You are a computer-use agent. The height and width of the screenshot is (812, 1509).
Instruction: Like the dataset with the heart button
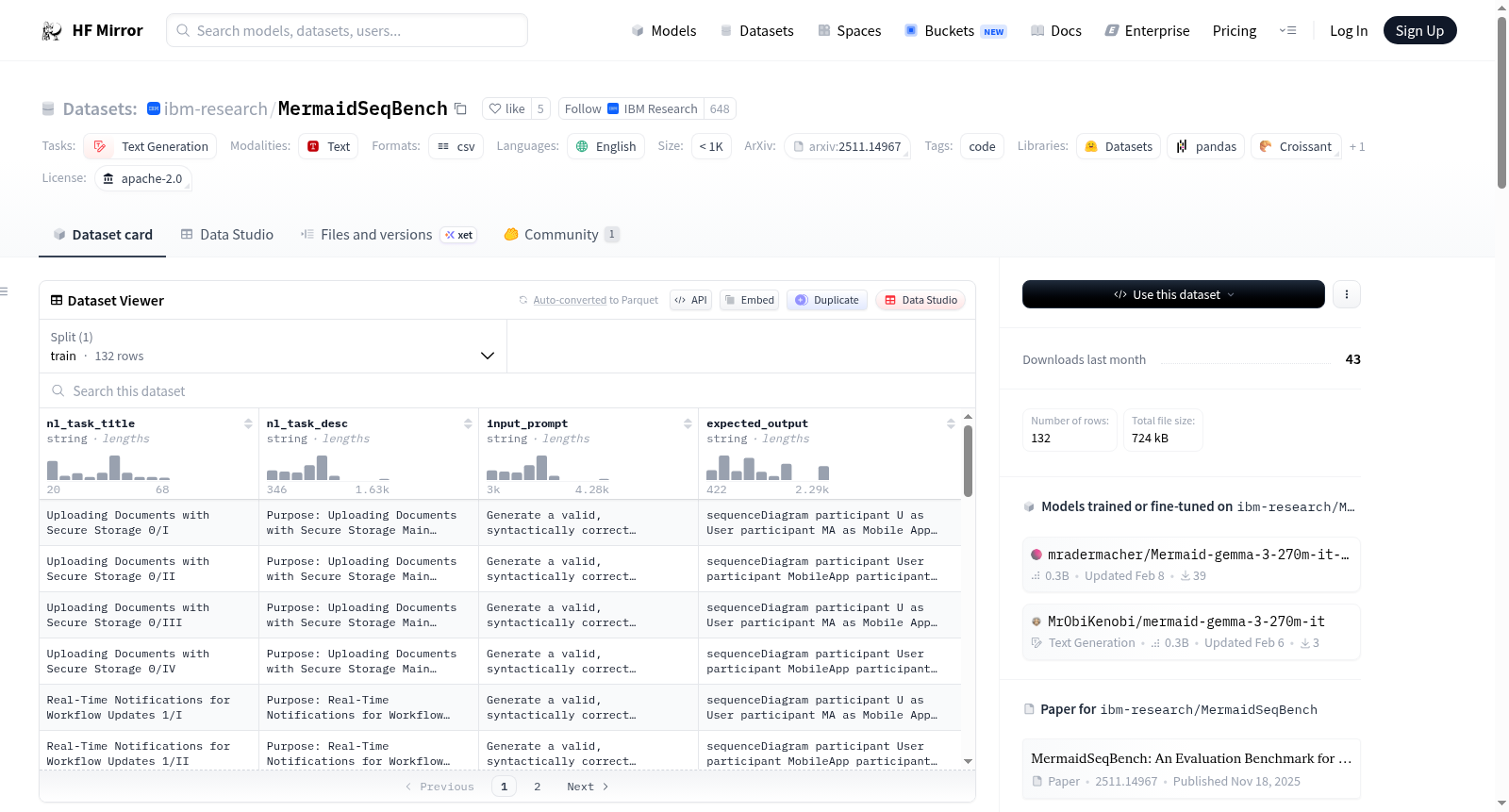click(507, 108)
